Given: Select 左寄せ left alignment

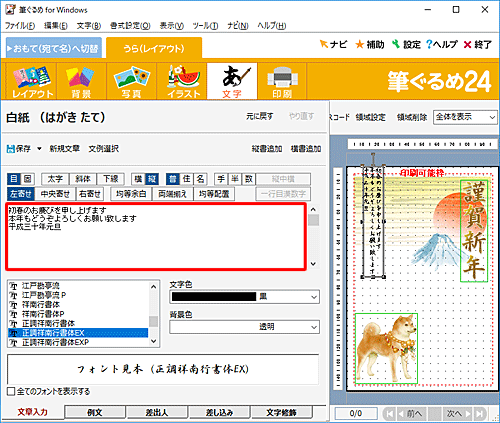Looking at the screenshot, I should (21, 194).
